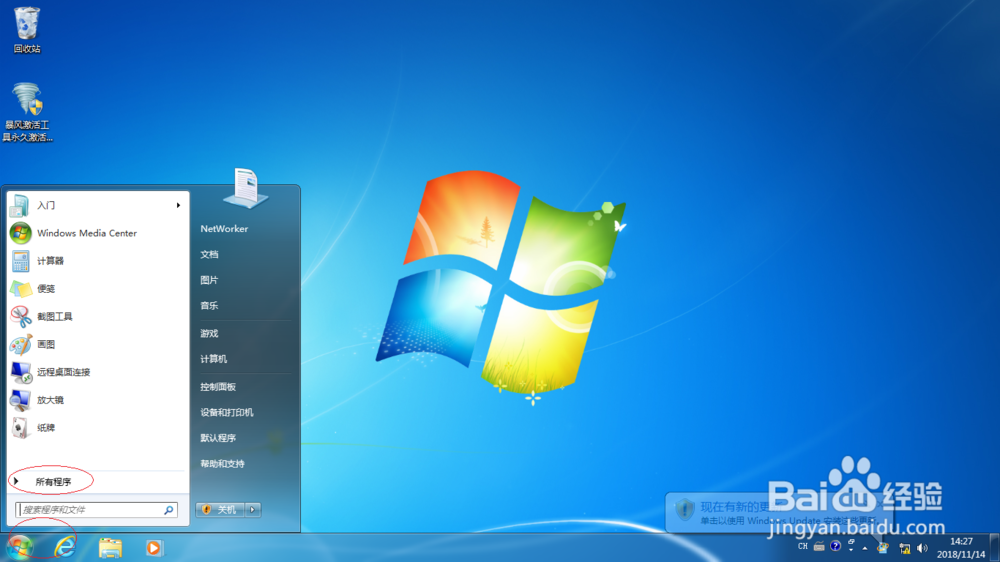Open 设备和打印机 (Devices and Printers)
The height and width of the screenshot is (562, 1000).
click(x=227, y=413)
